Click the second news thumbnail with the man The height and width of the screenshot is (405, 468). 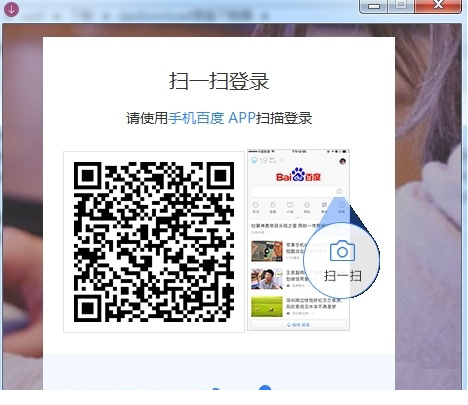267,279
